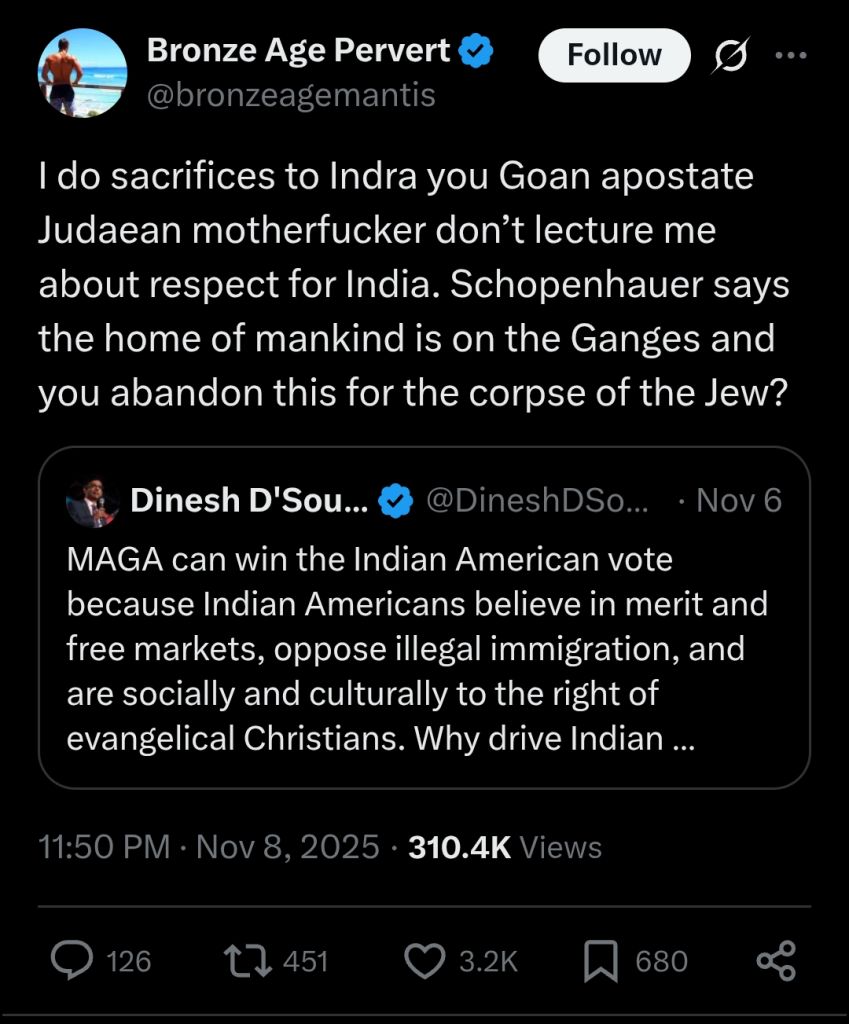Screen dimensions: 849x1024
Task: Open Bronze Age Pervert's profile picture
Action: click(82, 73)
